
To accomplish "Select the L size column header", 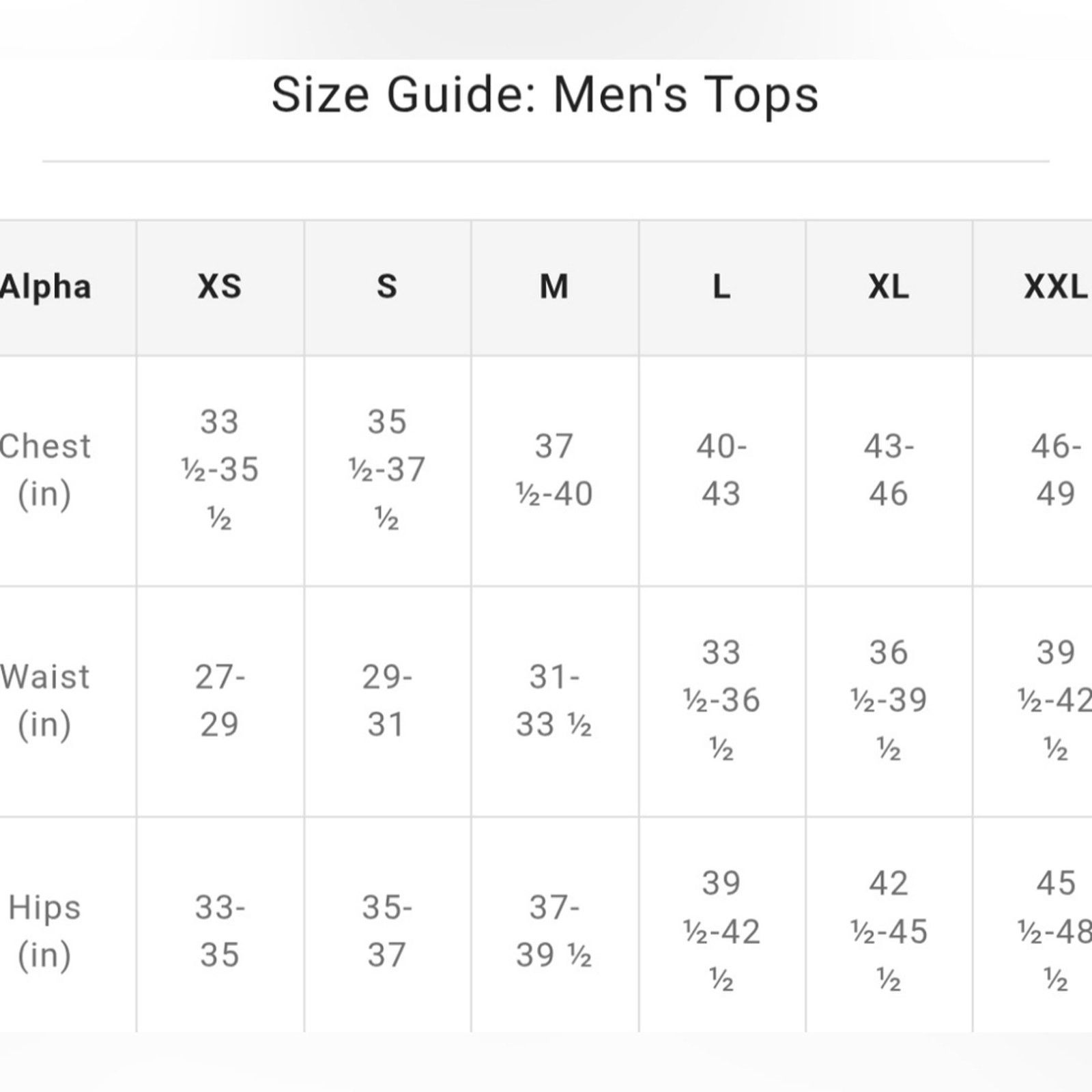I will (x=721, y=287).
